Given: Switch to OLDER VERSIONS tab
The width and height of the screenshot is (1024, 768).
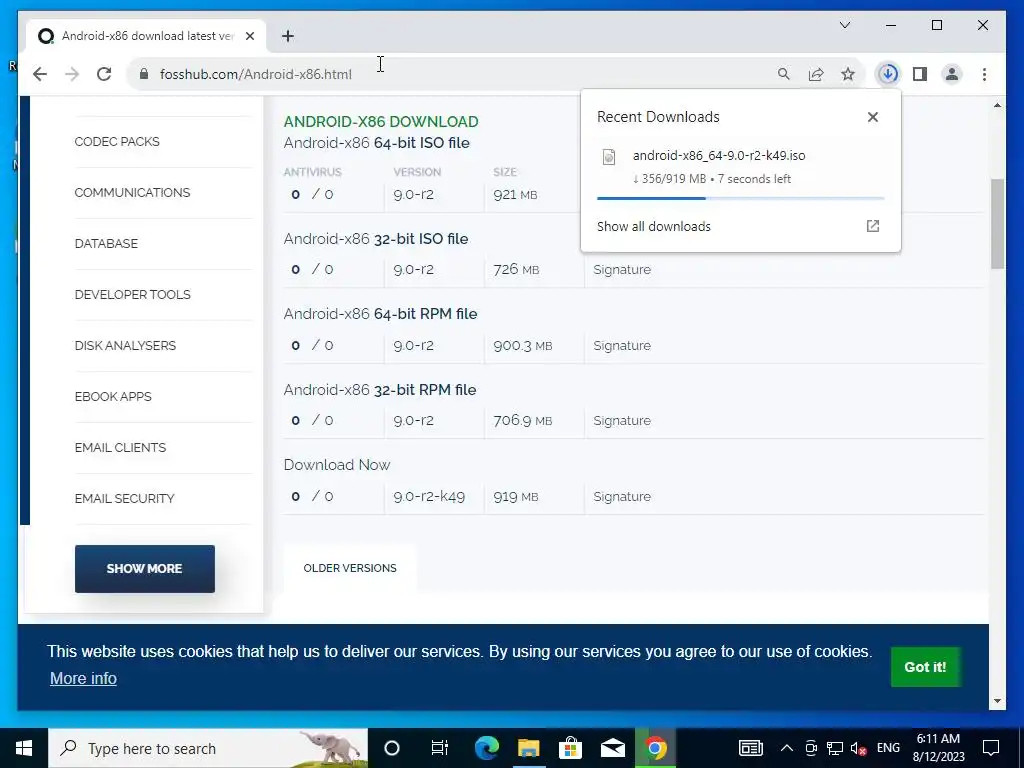Looking at the screenshot, I should tap(349, 568).
